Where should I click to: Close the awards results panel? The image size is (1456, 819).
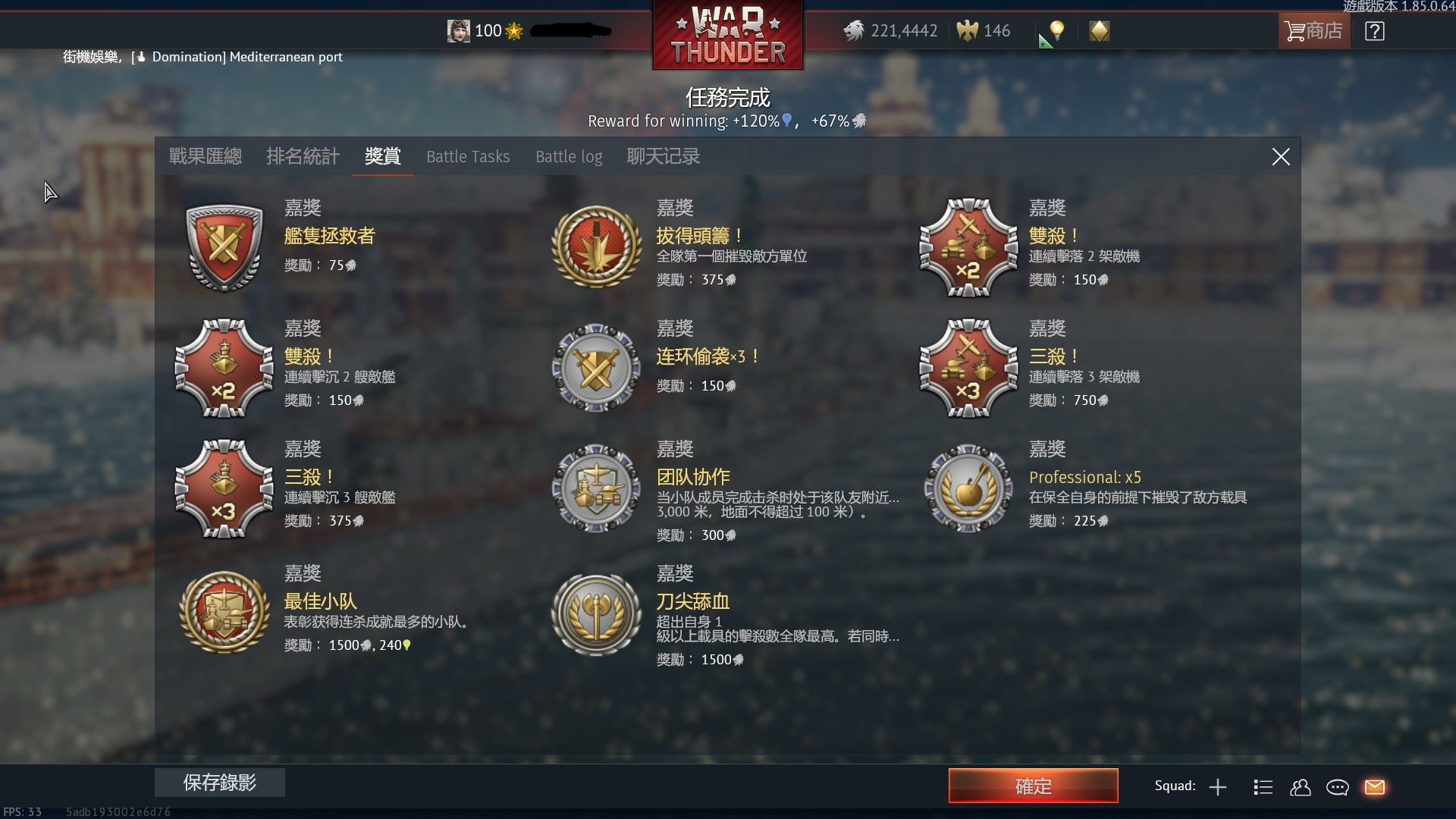tap(1281, 157)
